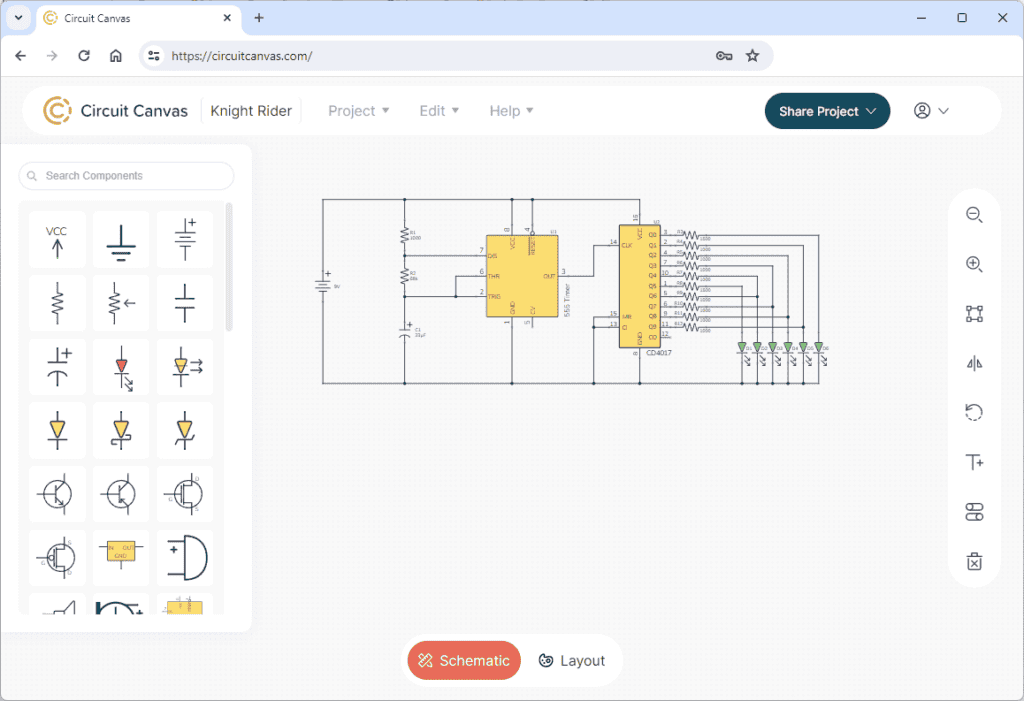This screenshot has height=701, width=1024.
Task: Select the resistor component
Action: 57,303
